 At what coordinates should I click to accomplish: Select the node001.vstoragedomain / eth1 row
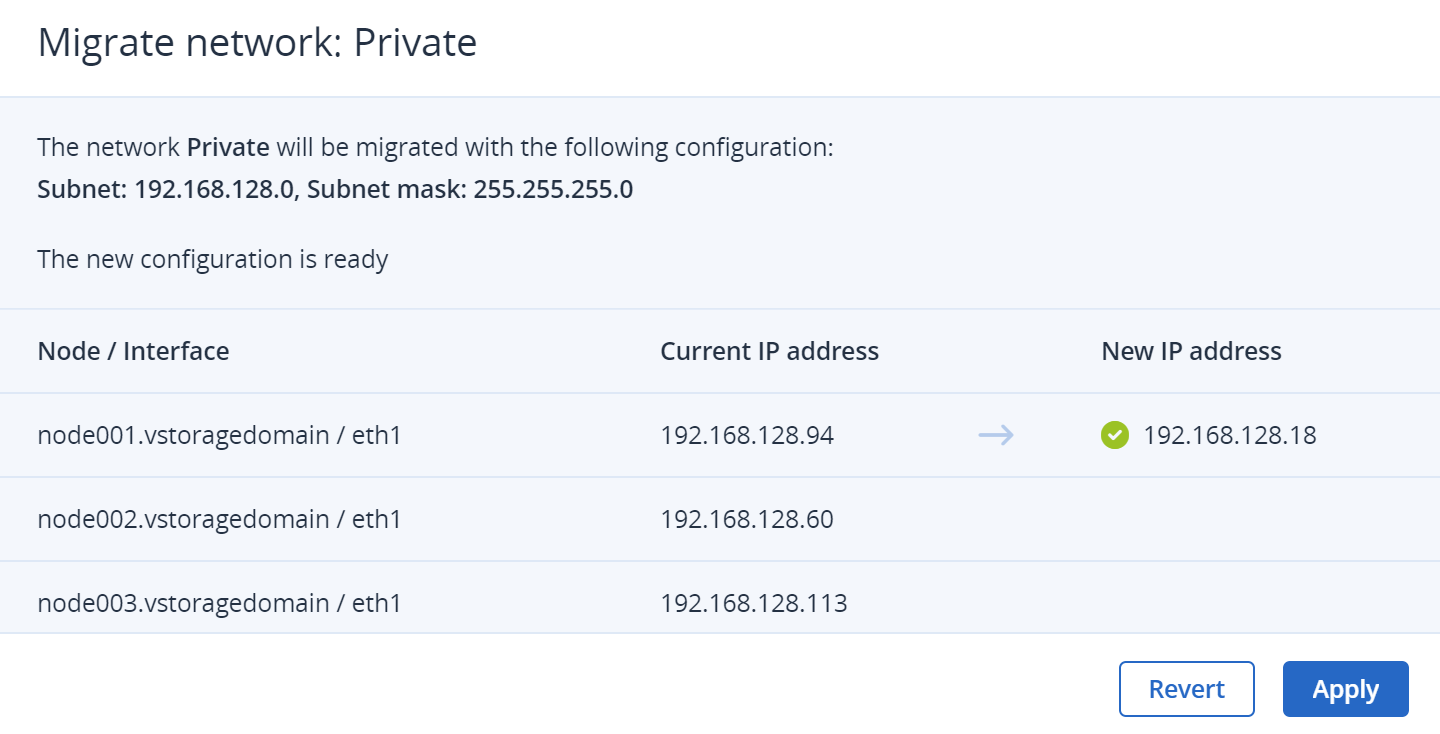219,435
